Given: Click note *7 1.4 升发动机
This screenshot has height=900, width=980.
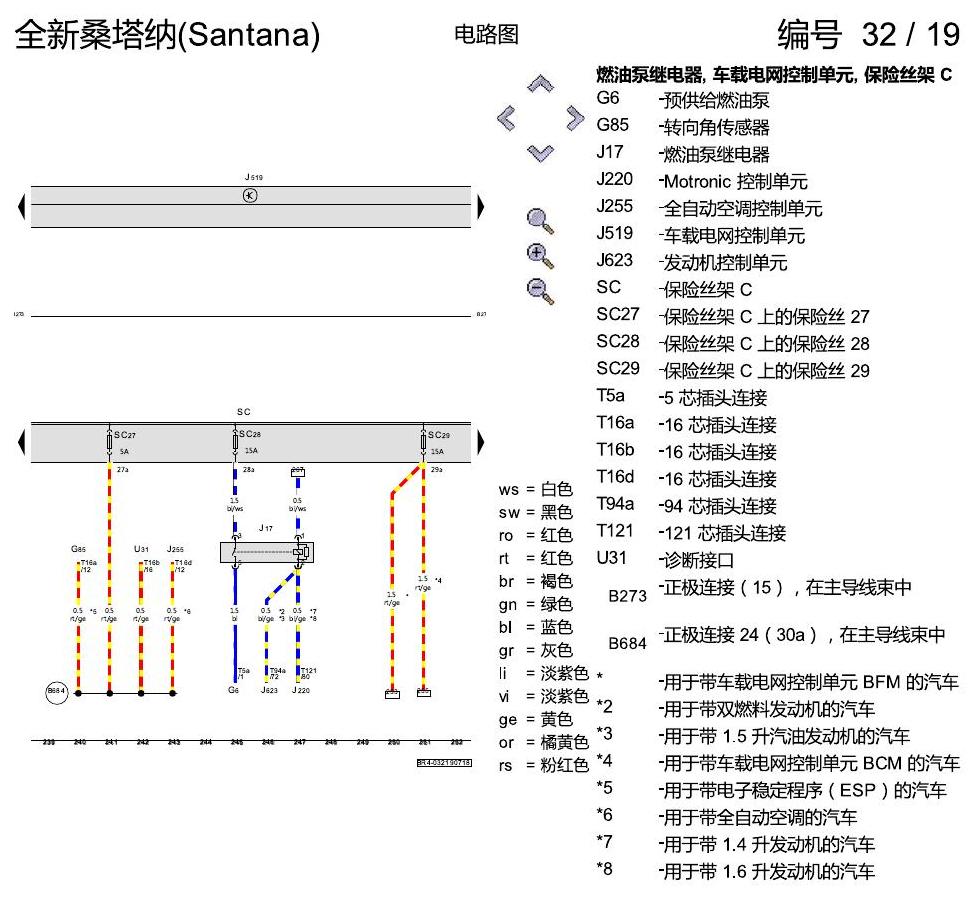Looking at the screenshot, I should [736, 843].
